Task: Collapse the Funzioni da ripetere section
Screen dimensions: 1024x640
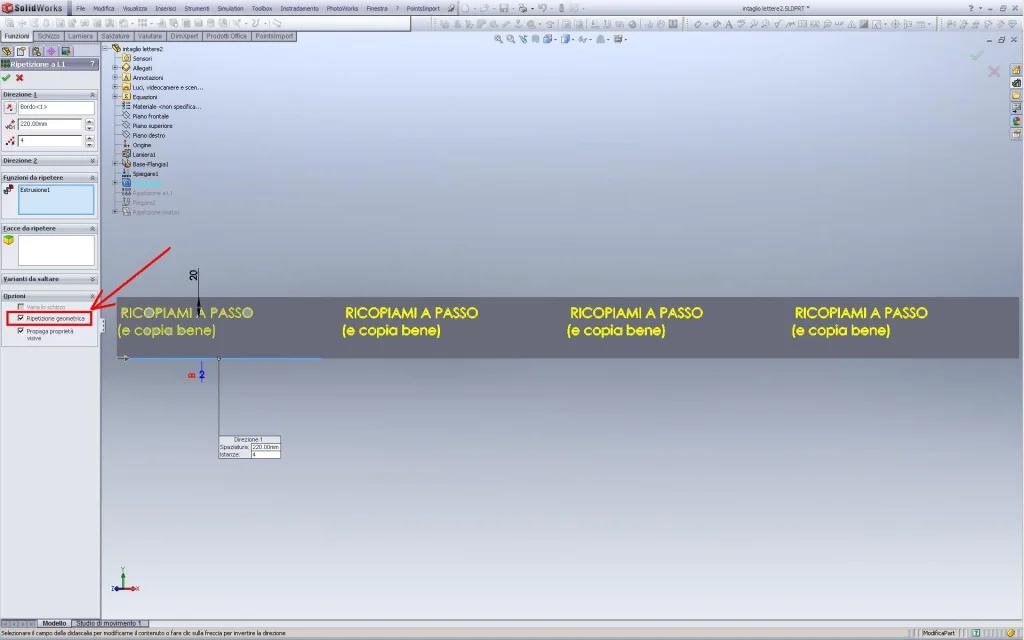Action: [92, 178]
